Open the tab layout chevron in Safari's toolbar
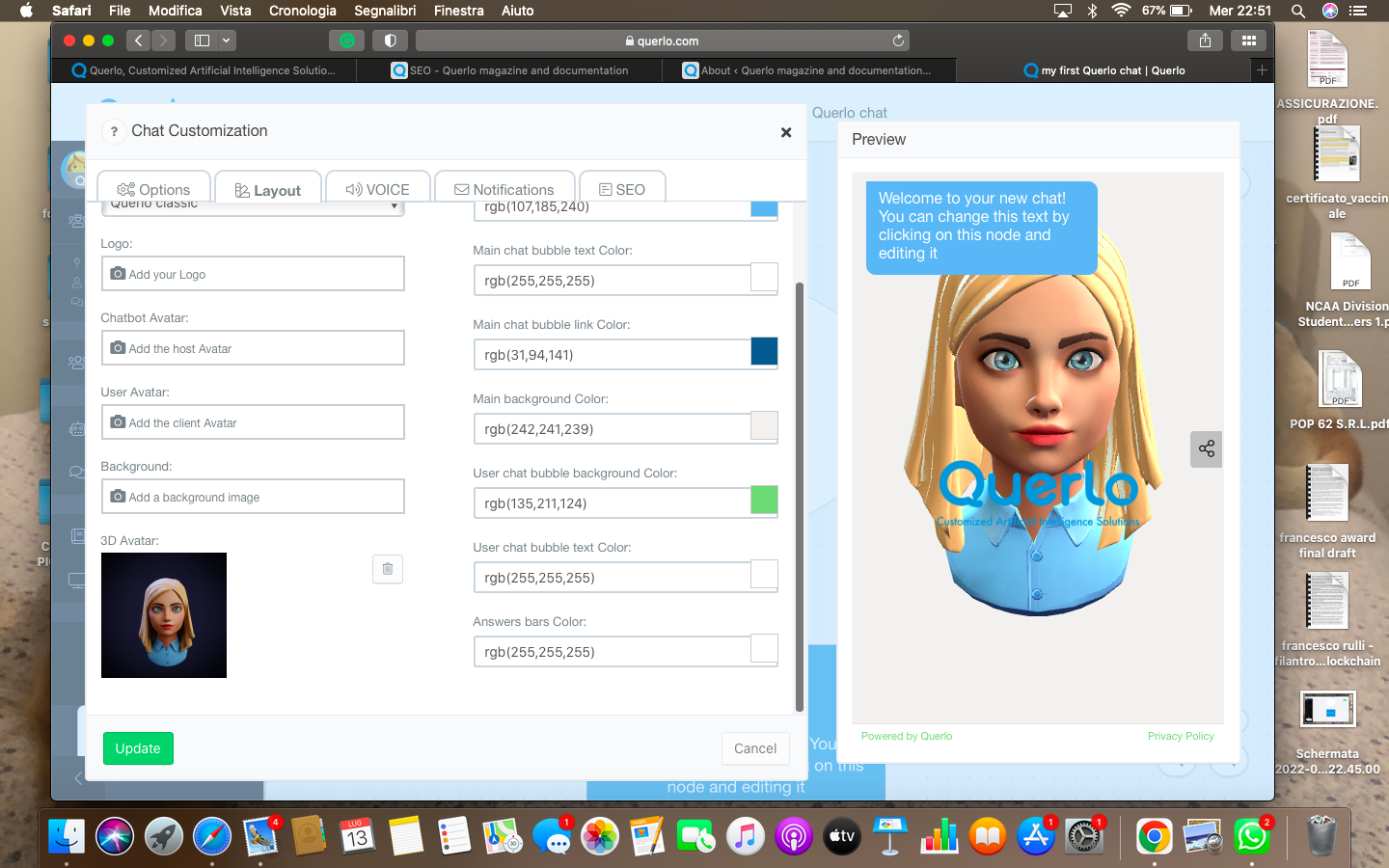The image size is (1389, 868). [x=228, y=41]
